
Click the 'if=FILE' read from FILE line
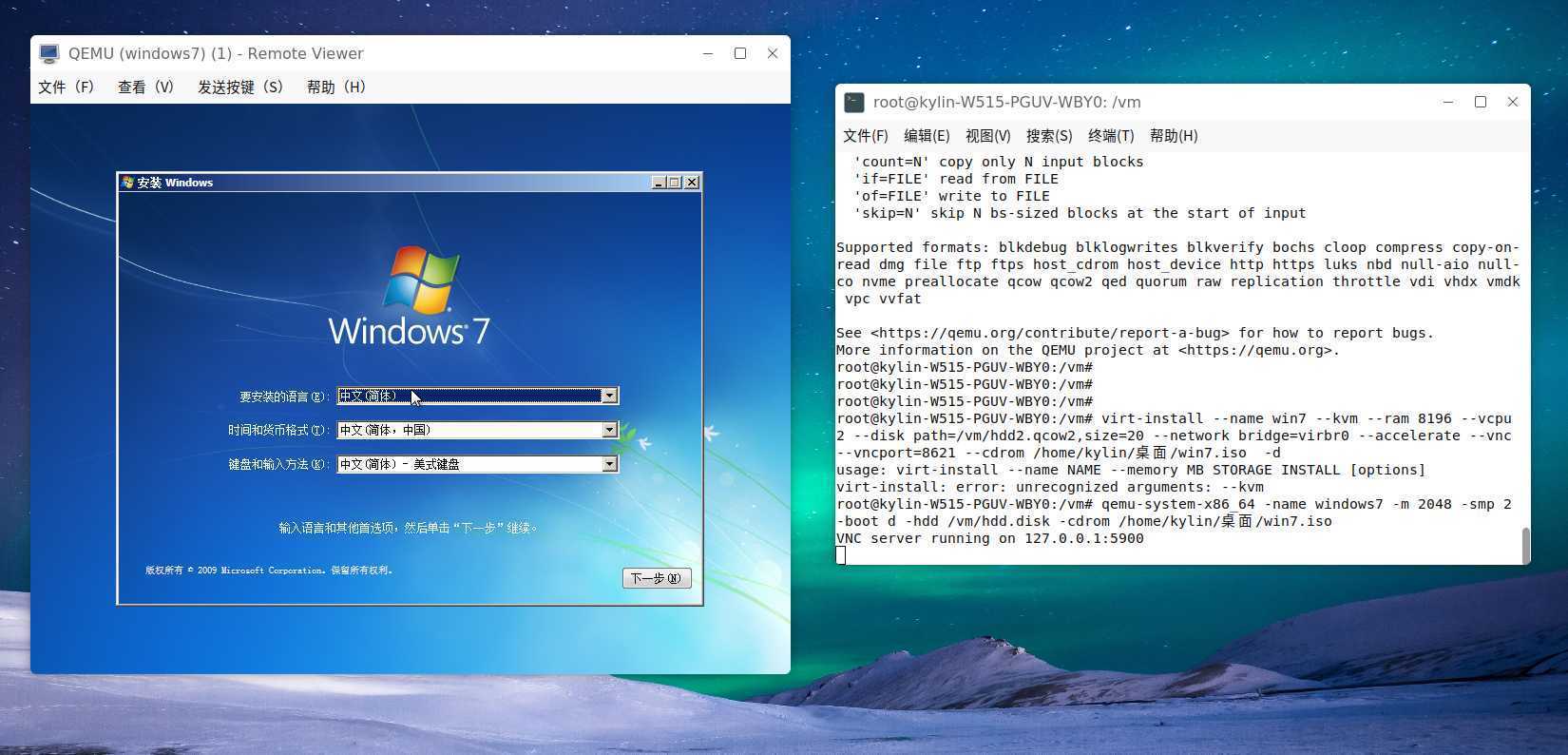956,179
